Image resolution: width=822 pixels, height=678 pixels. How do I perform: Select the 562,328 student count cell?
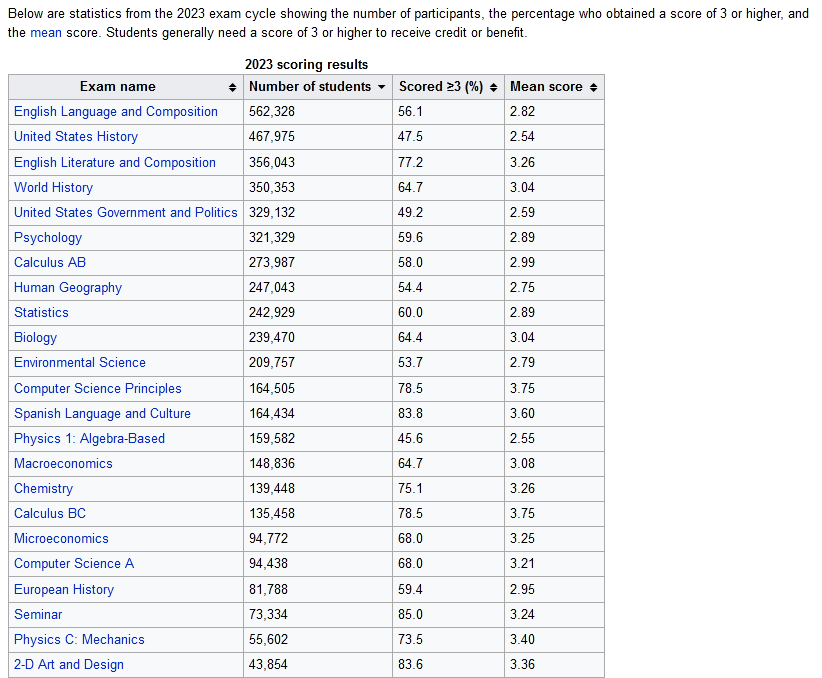tap(318, 112)
